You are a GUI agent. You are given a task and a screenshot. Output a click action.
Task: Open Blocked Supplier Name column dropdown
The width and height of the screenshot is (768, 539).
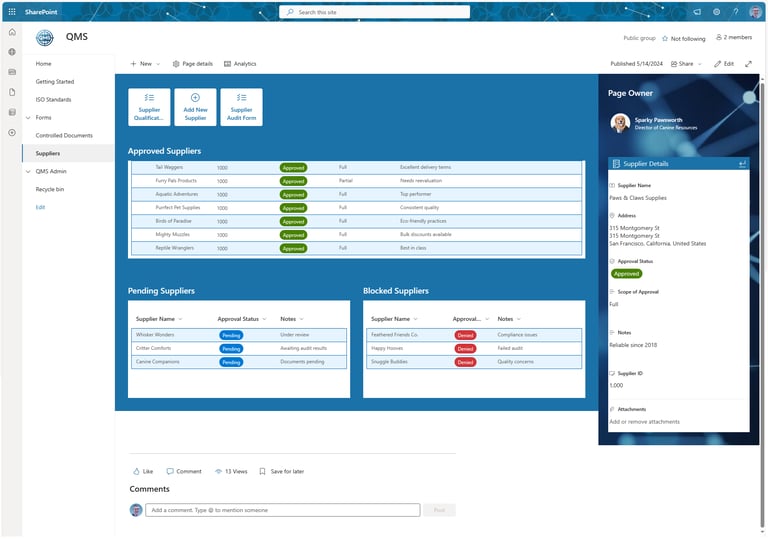(415, 319)
